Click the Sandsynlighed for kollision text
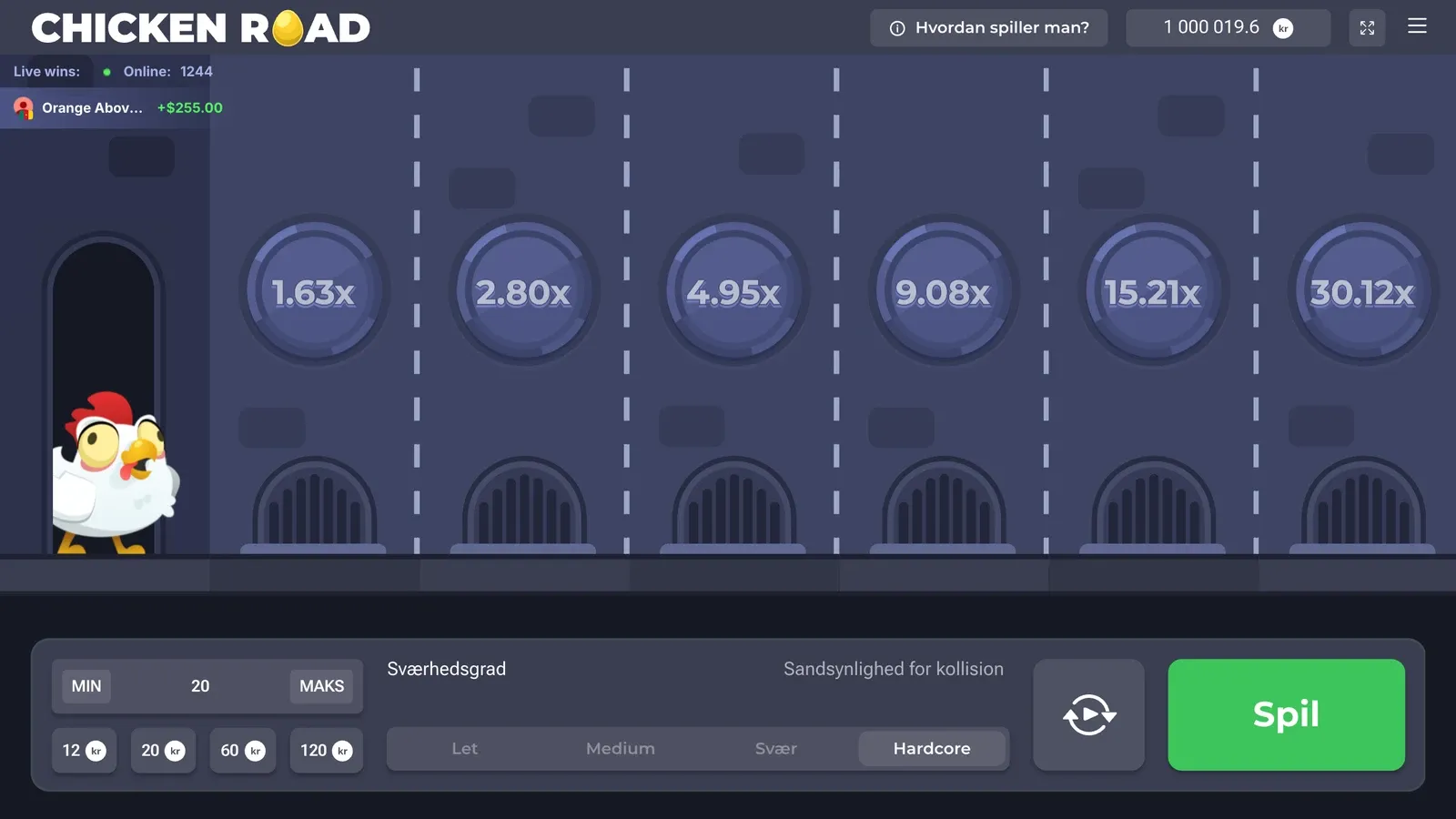The width and height of the screenshot is (1456, 819). [894, 669]
